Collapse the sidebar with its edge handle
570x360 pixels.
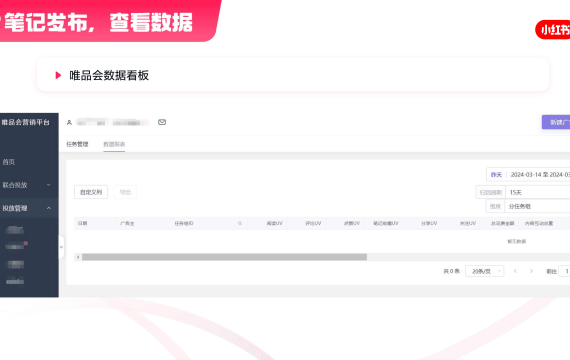[x=61, y=247]
